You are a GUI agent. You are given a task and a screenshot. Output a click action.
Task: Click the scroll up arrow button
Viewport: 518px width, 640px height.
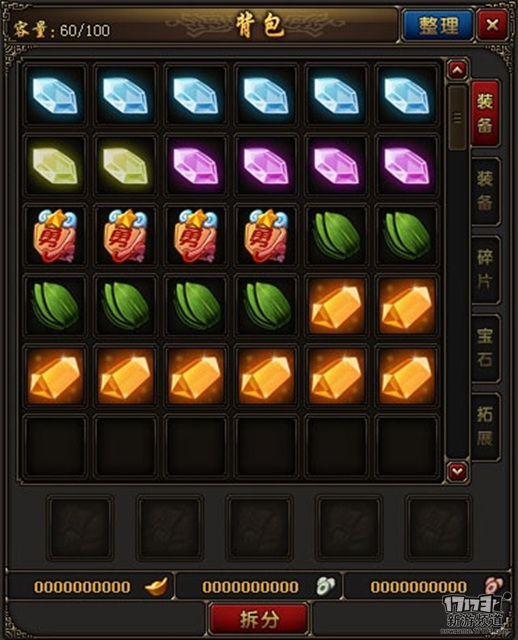[x=457, y=70]
